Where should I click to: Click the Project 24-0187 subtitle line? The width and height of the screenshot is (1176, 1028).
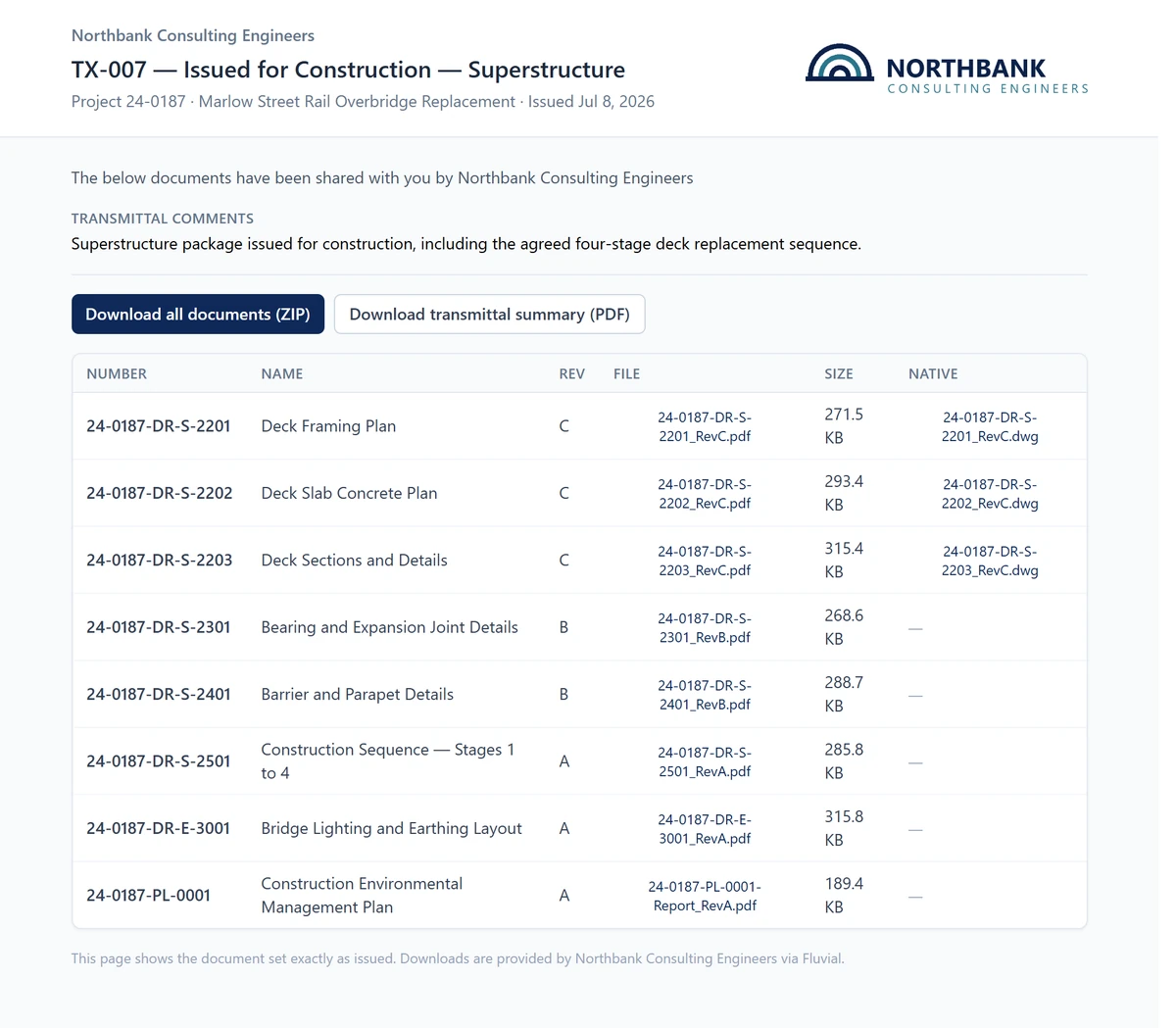(363, 102)
